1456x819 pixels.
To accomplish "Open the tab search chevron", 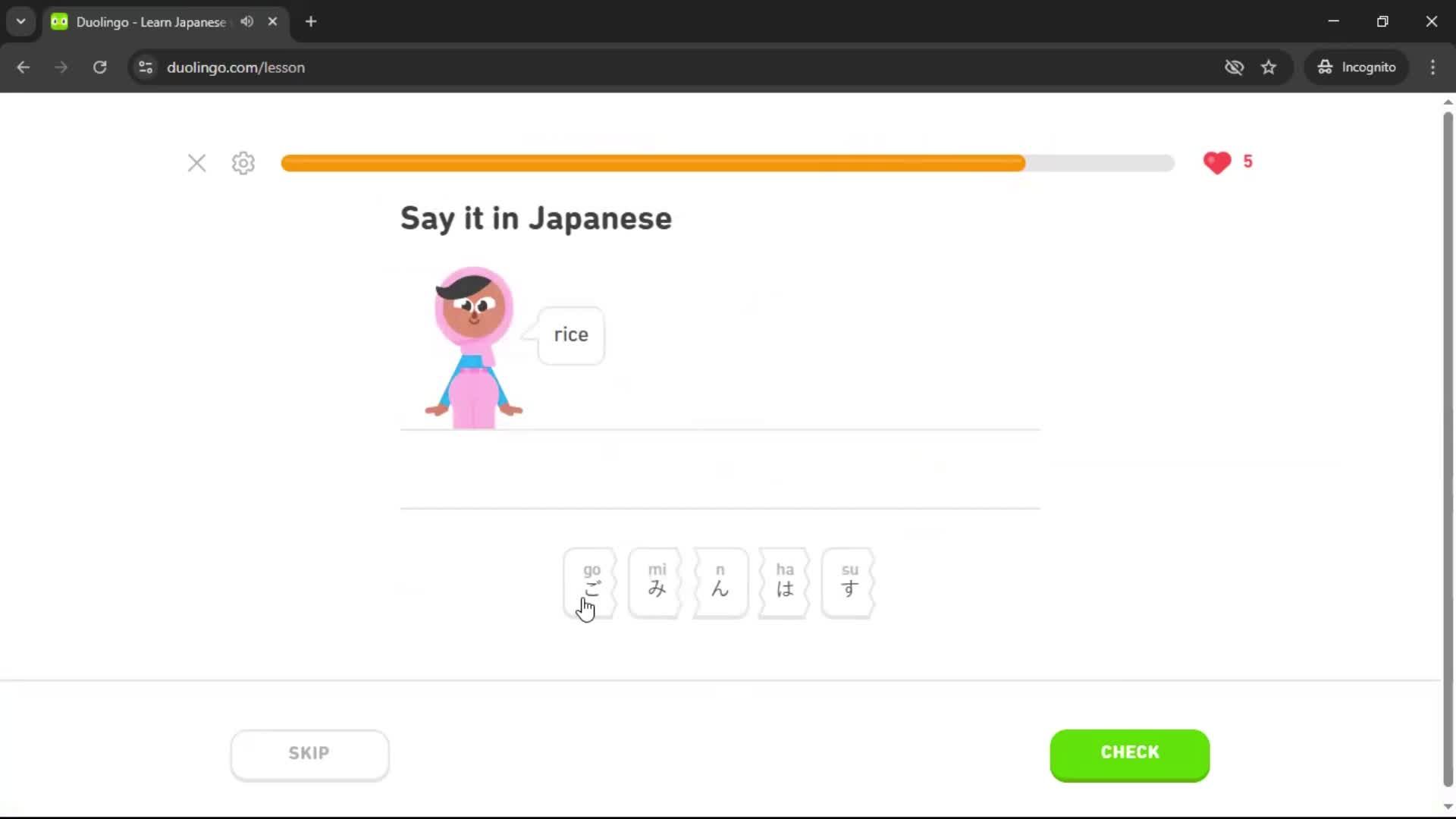I will (20, 21).
